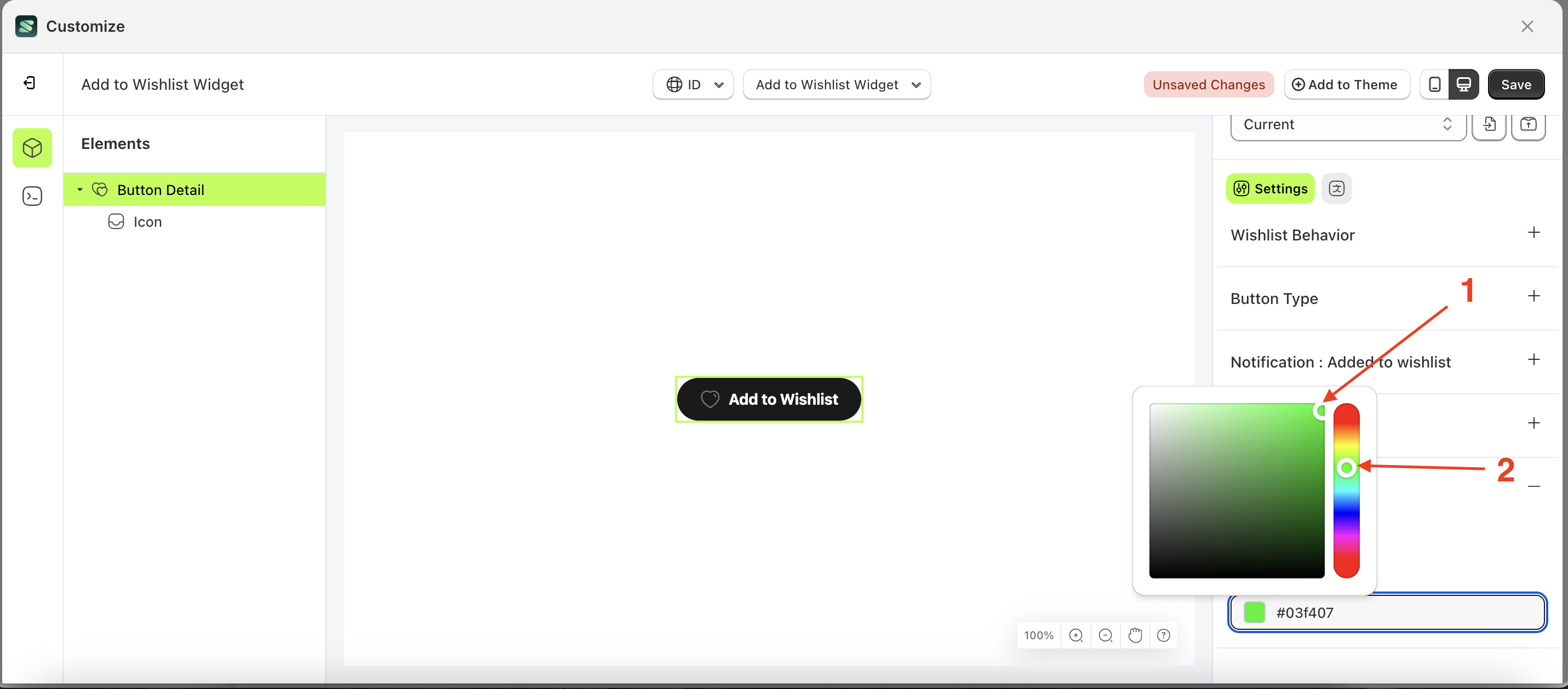This screenshot has height=689, width=1568.
Task: Select the Elements cube icon in sidebar
Action: point(32,148)
